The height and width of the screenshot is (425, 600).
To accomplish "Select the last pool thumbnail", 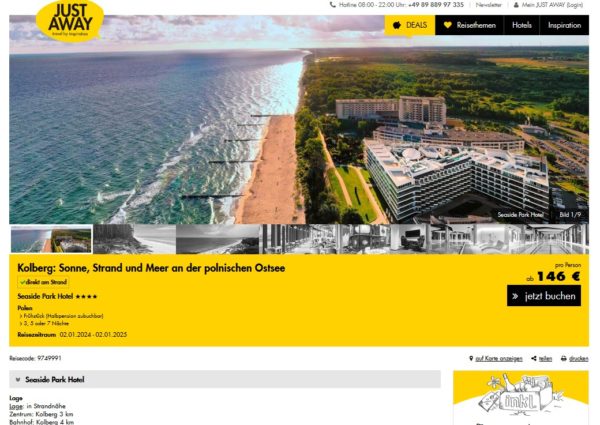I will (x=547, y=239).
